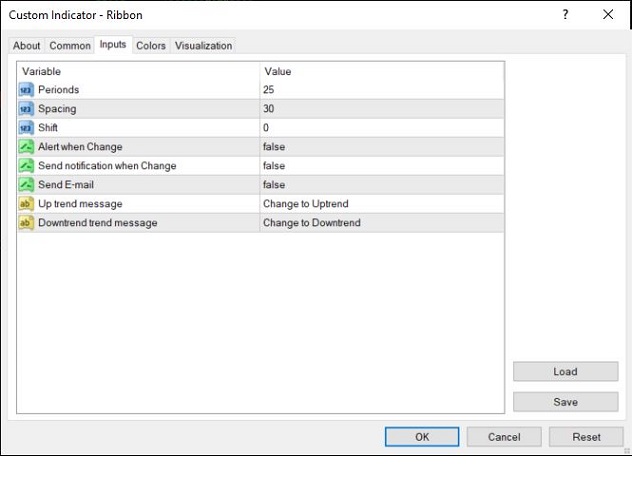Screen dimensions: 640x480
Task: Reset inputs with the Reset button
Action: point(586,437)
